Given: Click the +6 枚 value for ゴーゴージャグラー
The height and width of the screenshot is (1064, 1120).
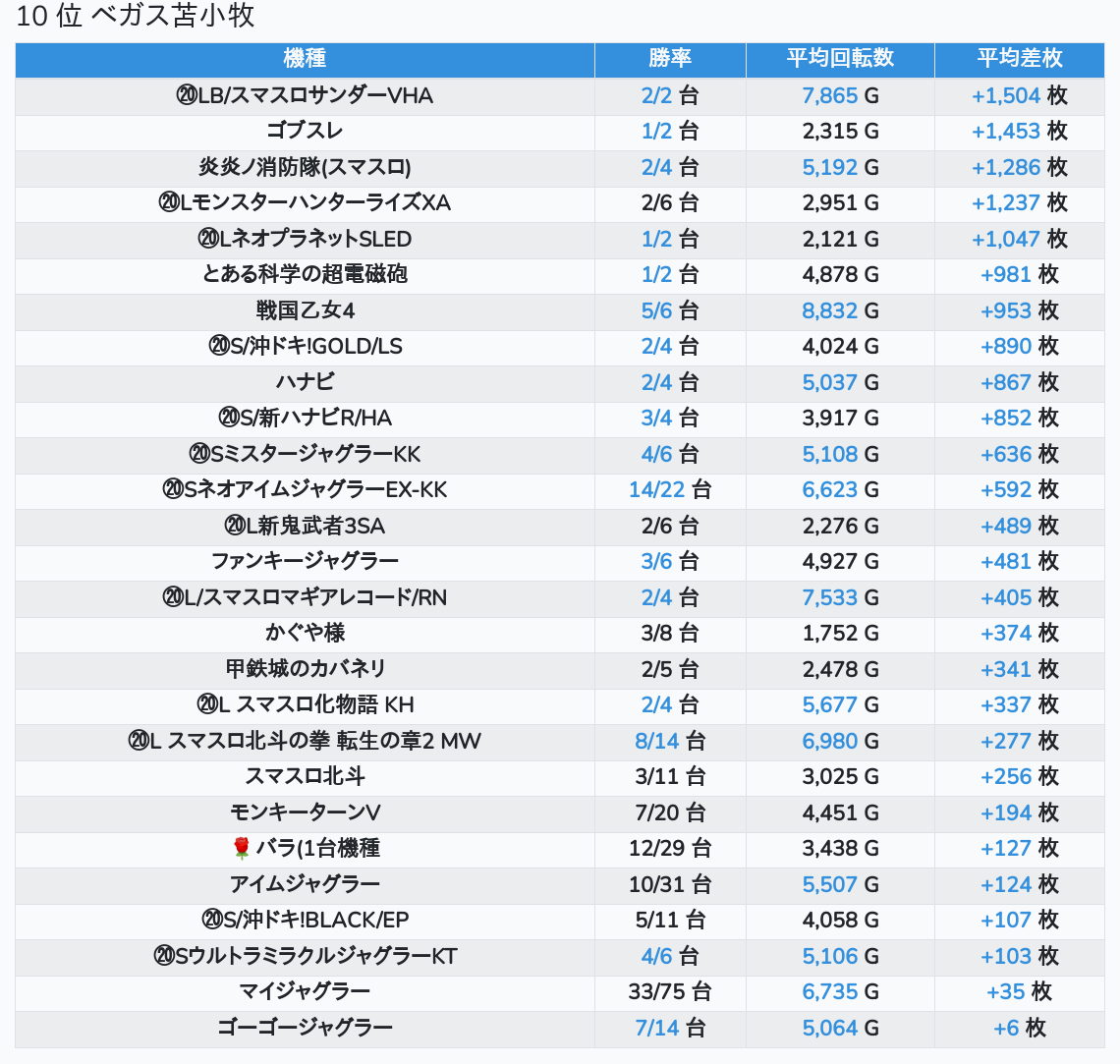Looking at the screenshot, I should click(1019, 1028).
